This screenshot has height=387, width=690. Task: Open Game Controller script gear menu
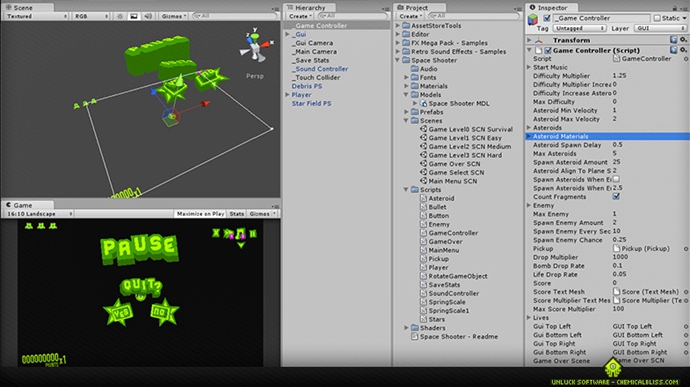pyautogui.click(x=683, y=50)
